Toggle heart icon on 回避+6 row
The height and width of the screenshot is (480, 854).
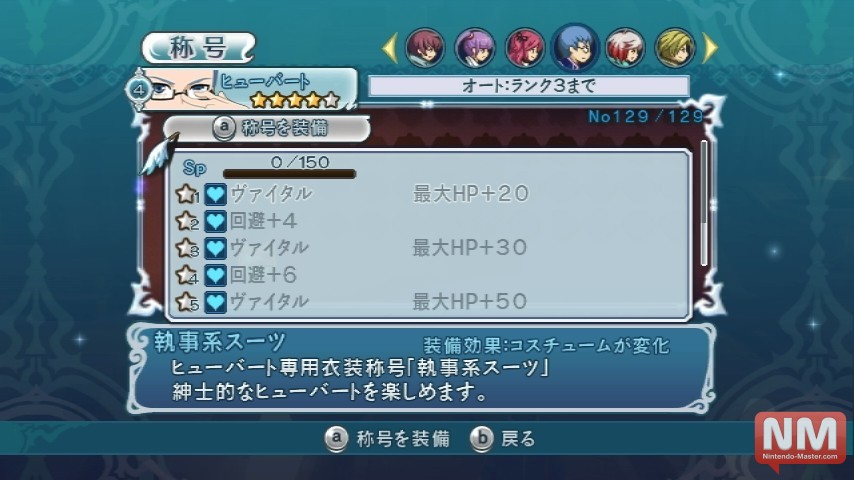(x=216, y=275)
